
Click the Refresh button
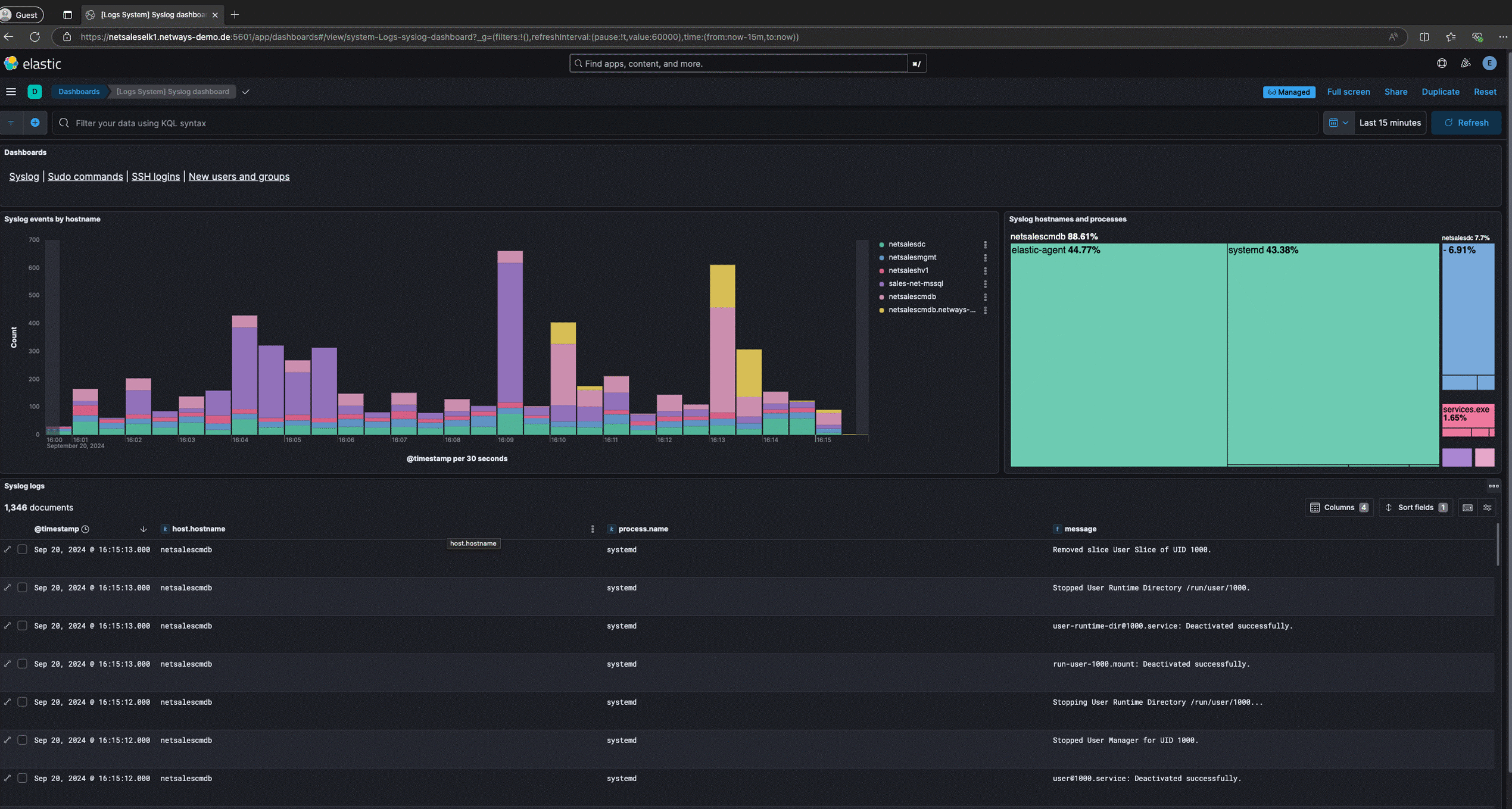(x=1466, y=123)
